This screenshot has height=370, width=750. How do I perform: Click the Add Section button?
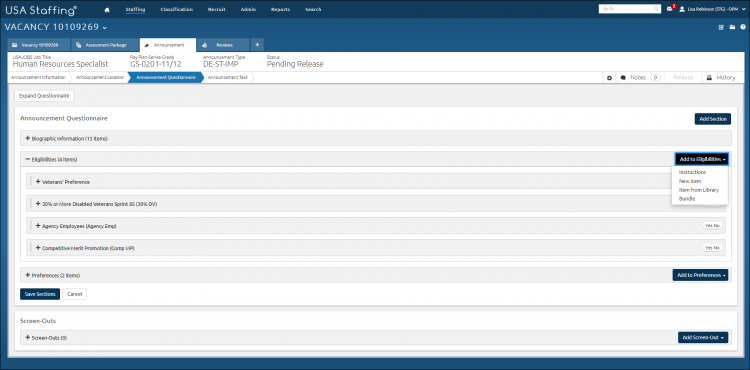pos(713,119)
